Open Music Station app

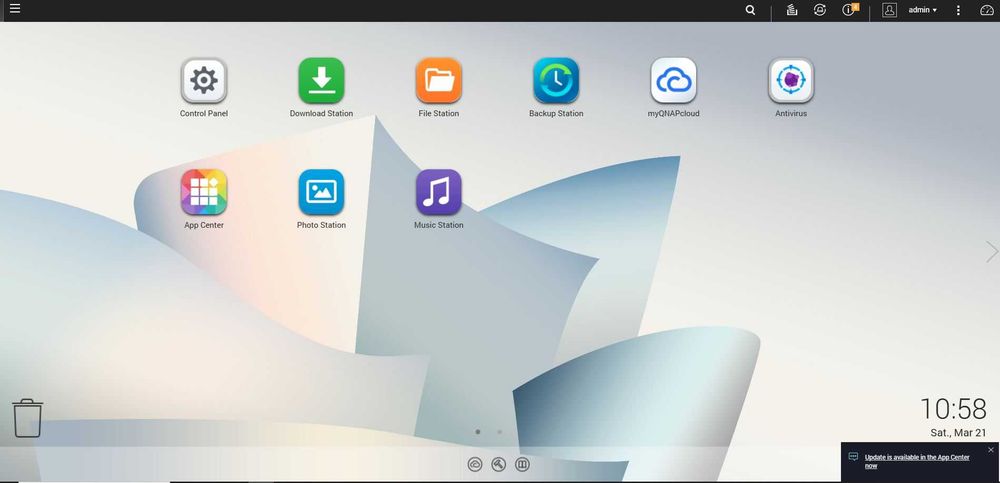tap(439, 192)
